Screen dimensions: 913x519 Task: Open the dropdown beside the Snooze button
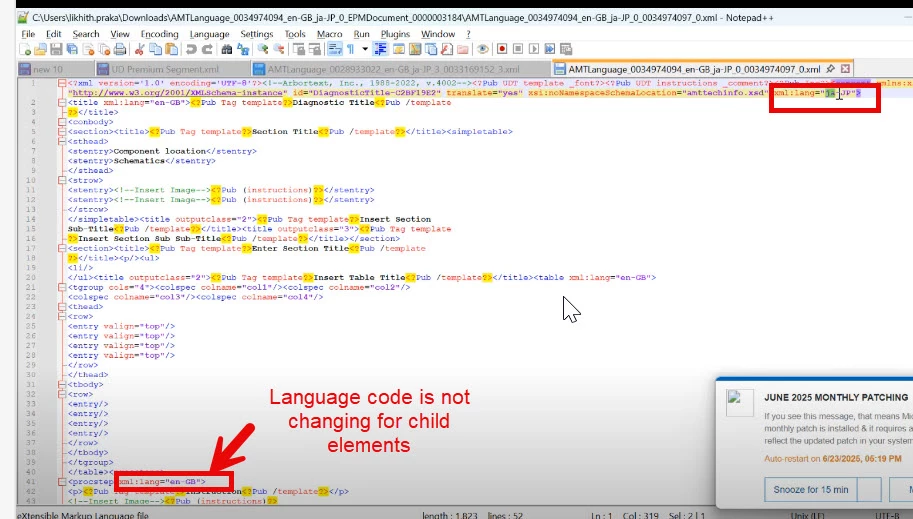click(869, 489)
